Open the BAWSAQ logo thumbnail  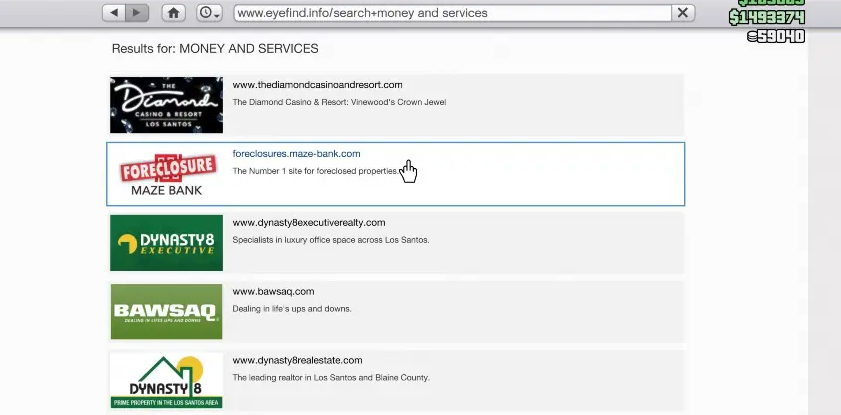point(166,312)
